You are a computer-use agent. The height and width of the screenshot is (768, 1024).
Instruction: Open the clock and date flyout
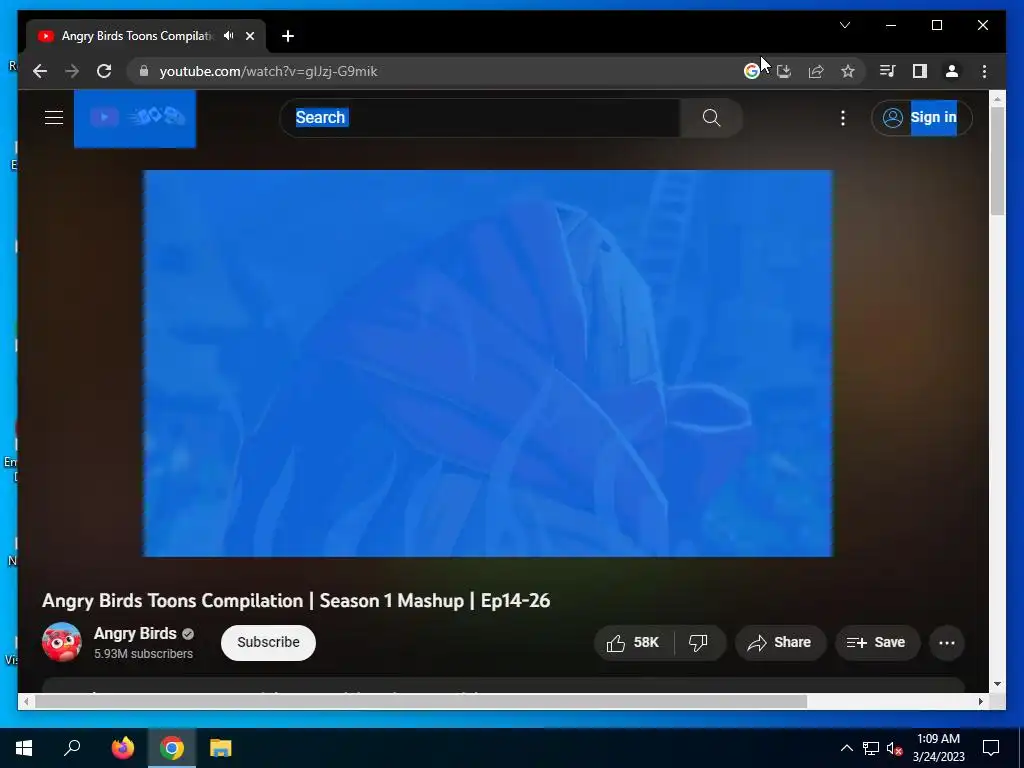coord(938,748)
